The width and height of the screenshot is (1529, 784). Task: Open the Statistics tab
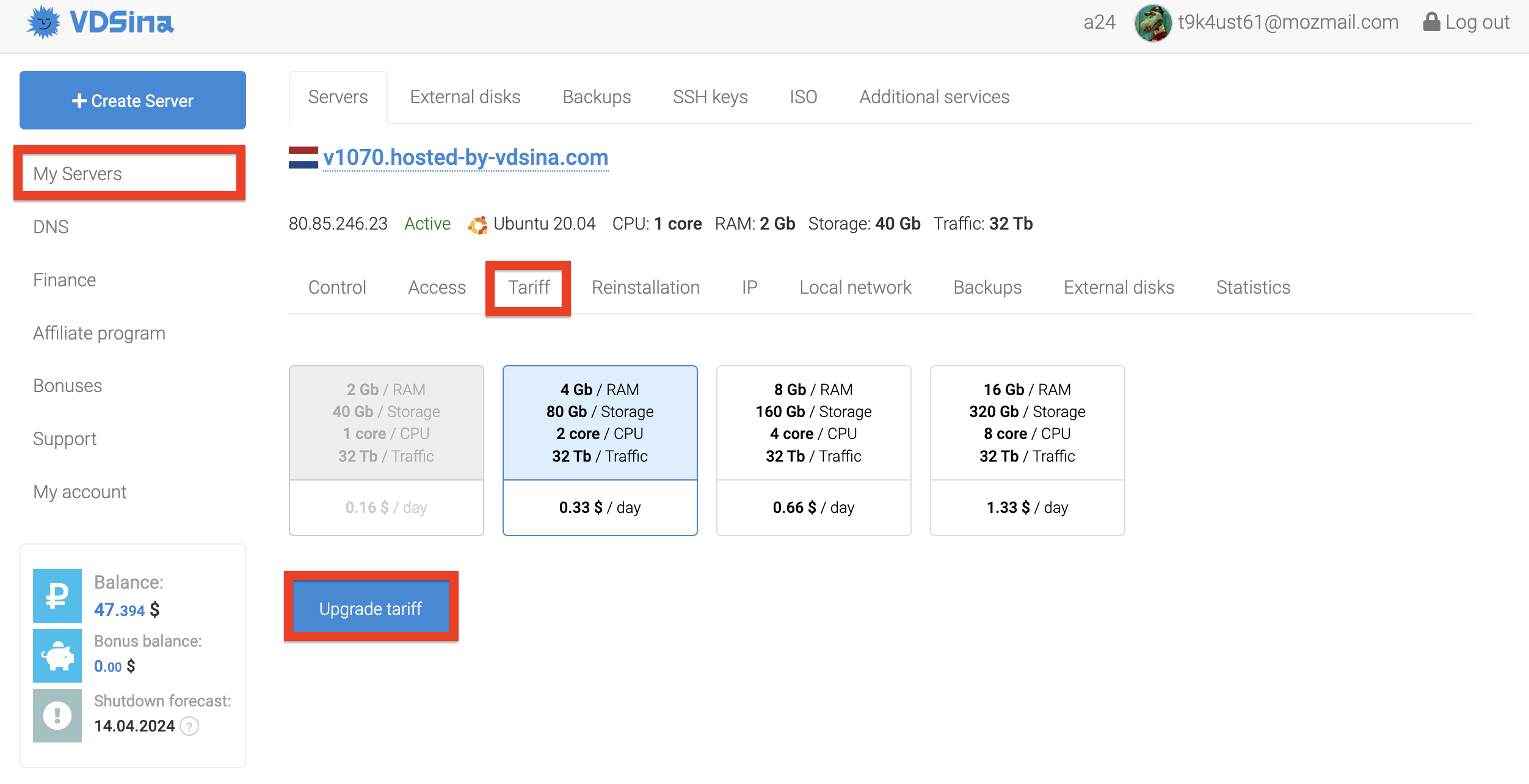pos(1253,287)
